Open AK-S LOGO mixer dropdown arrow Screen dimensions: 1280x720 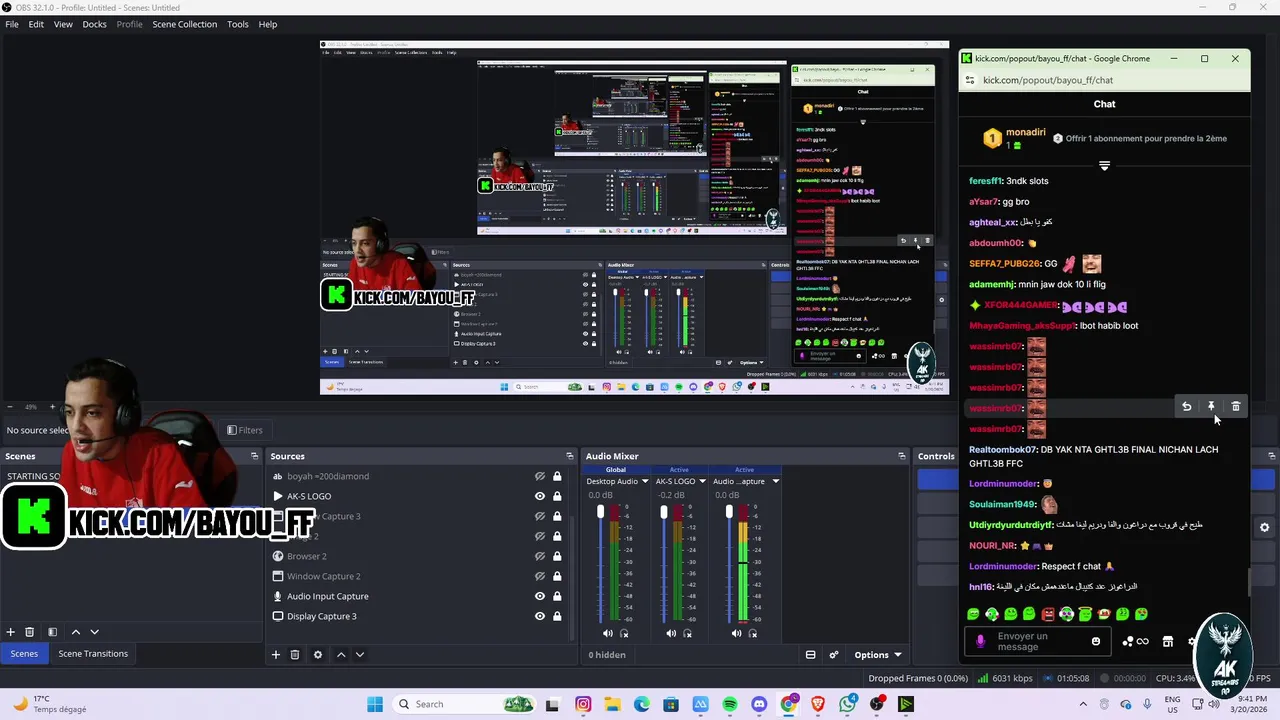703,481
